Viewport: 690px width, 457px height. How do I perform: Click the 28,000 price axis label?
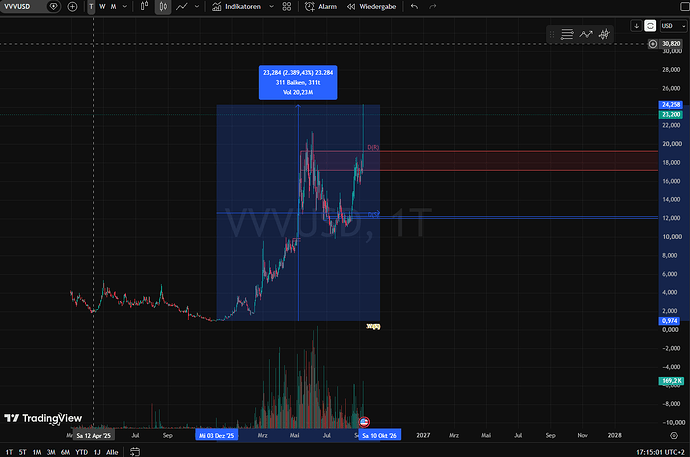click(x=671, y=69)
